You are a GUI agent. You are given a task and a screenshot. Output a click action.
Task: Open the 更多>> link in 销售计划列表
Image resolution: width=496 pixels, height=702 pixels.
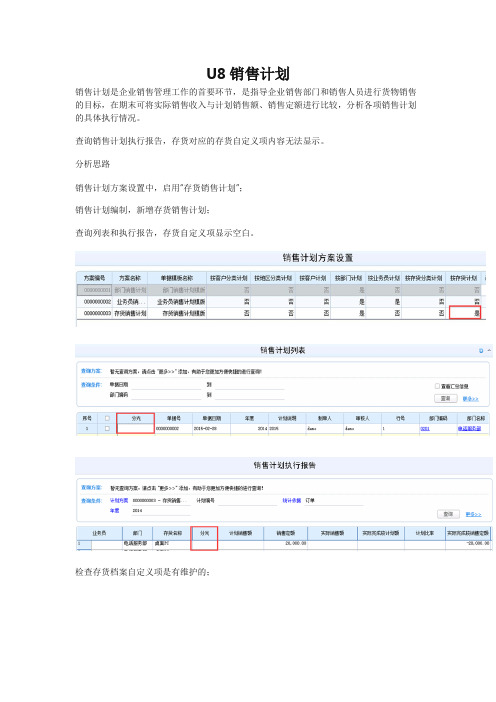coord(470,398)
